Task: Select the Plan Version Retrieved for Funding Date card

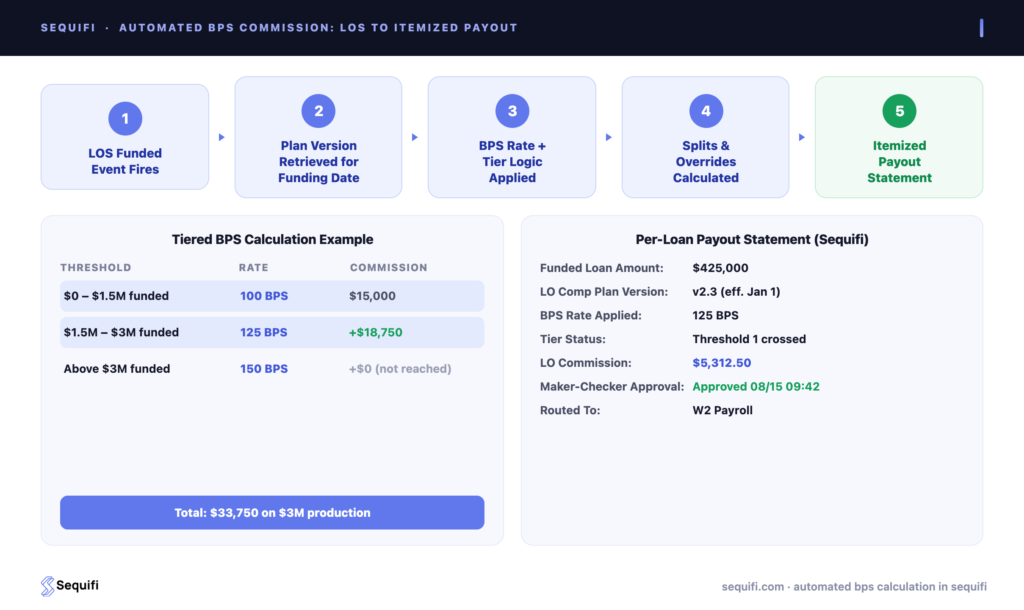Action: point(318,136)
